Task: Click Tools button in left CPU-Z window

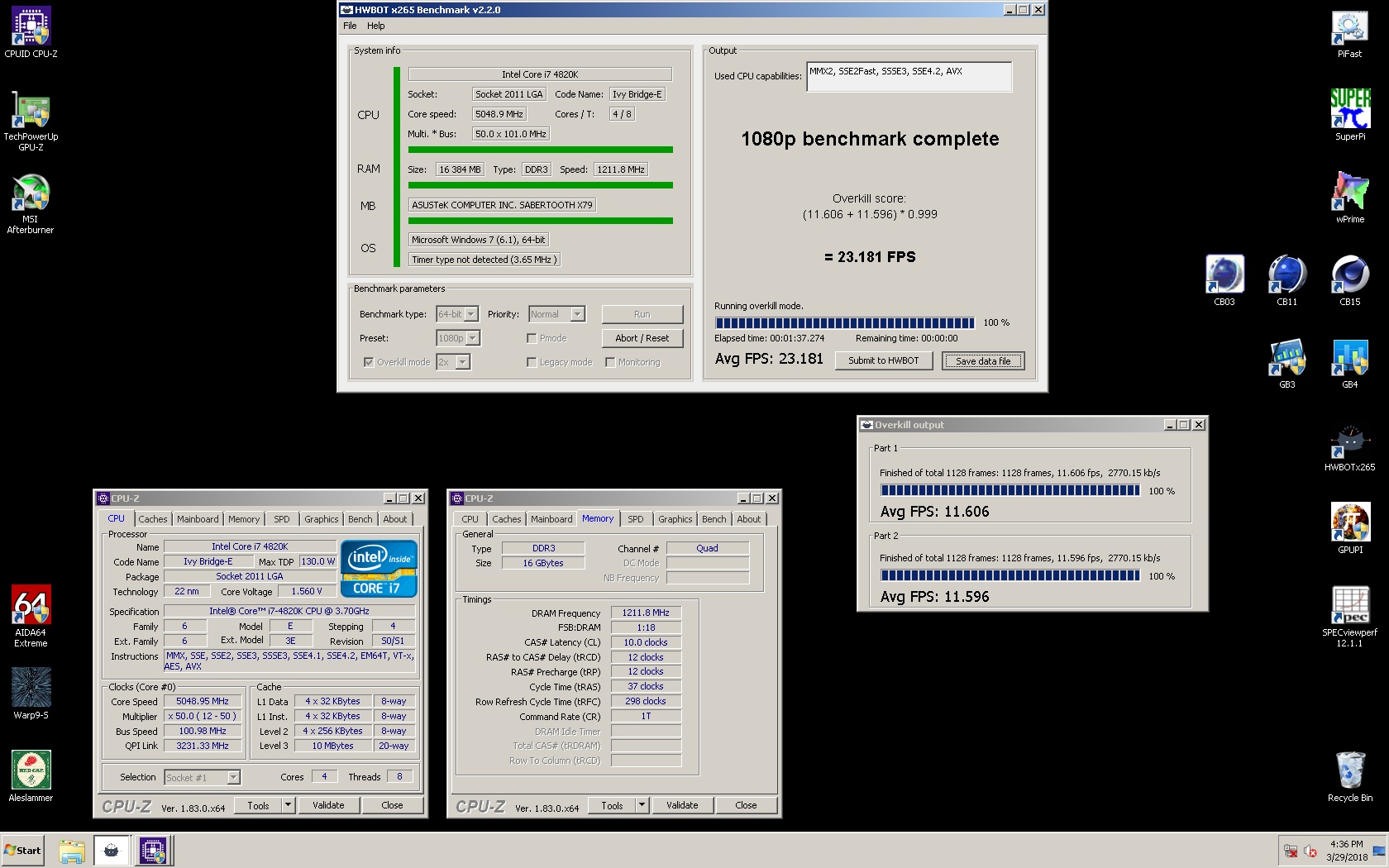Action: point(258,805)
